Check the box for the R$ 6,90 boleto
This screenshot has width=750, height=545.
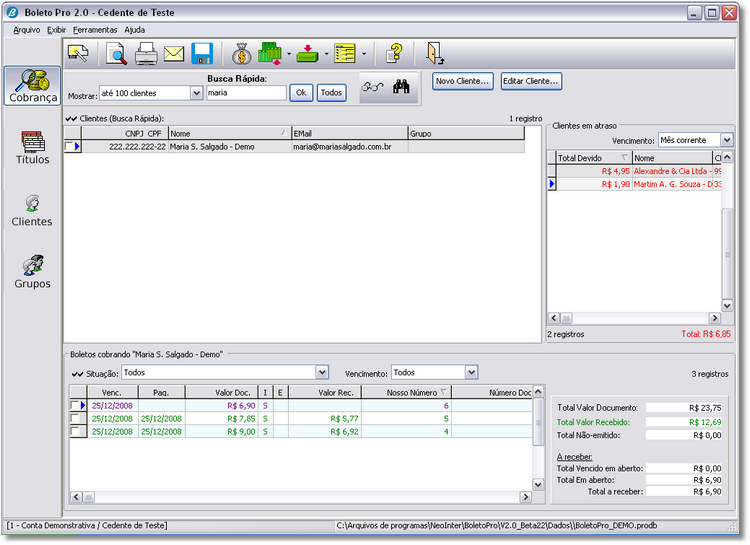pyautogui.click(x=75, y=405)
